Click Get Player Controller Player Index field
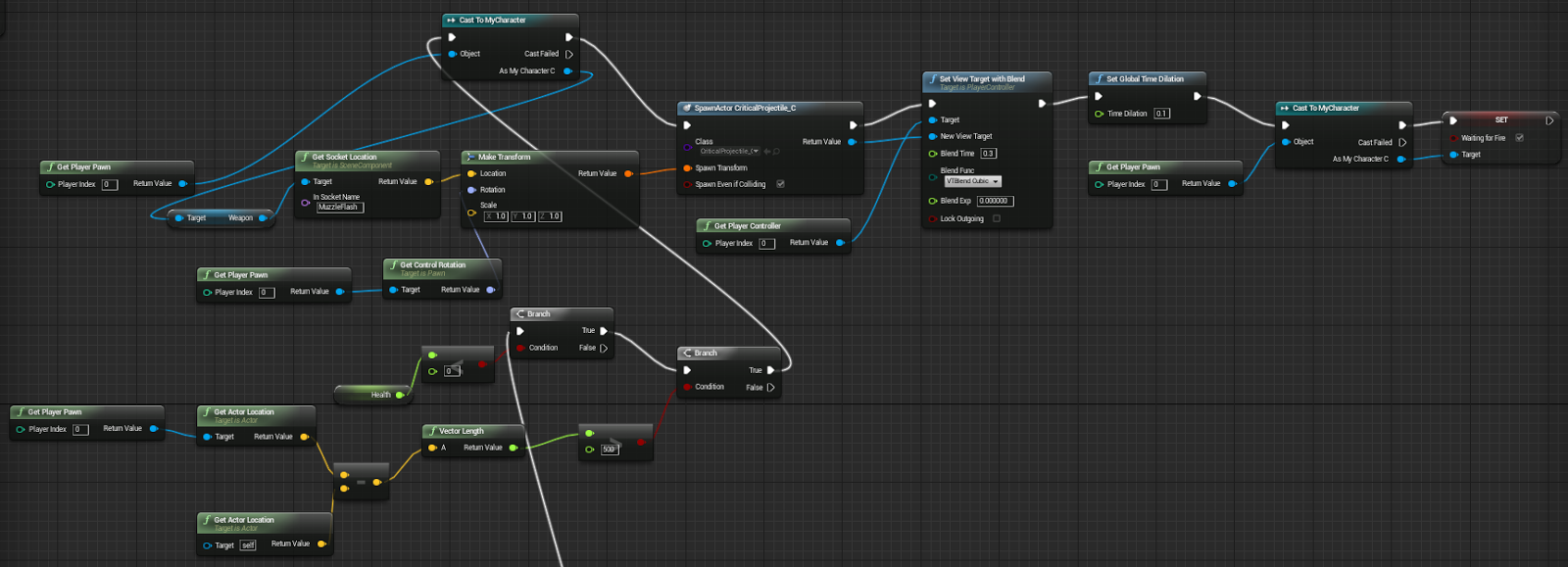 click(x=767, y=243)
